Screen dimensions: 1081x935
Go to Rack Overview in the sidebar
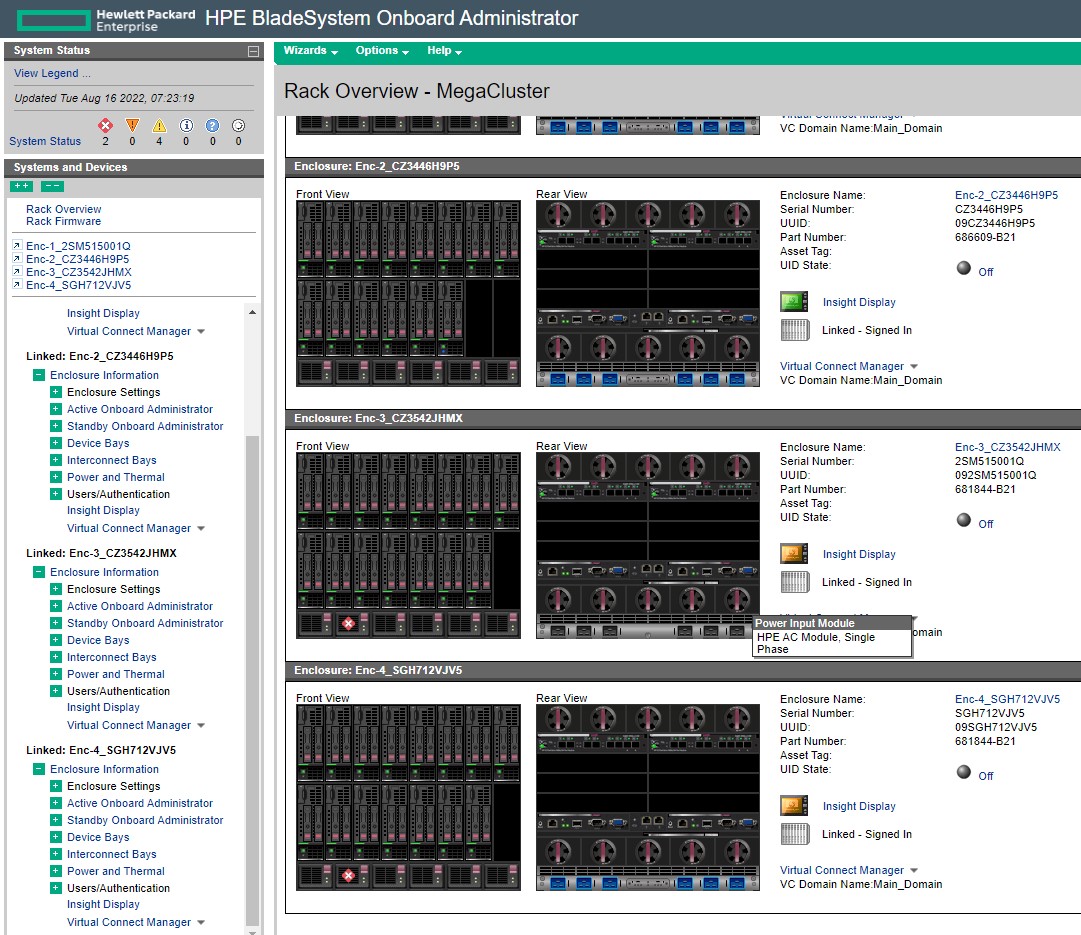(x=63, y=209)
